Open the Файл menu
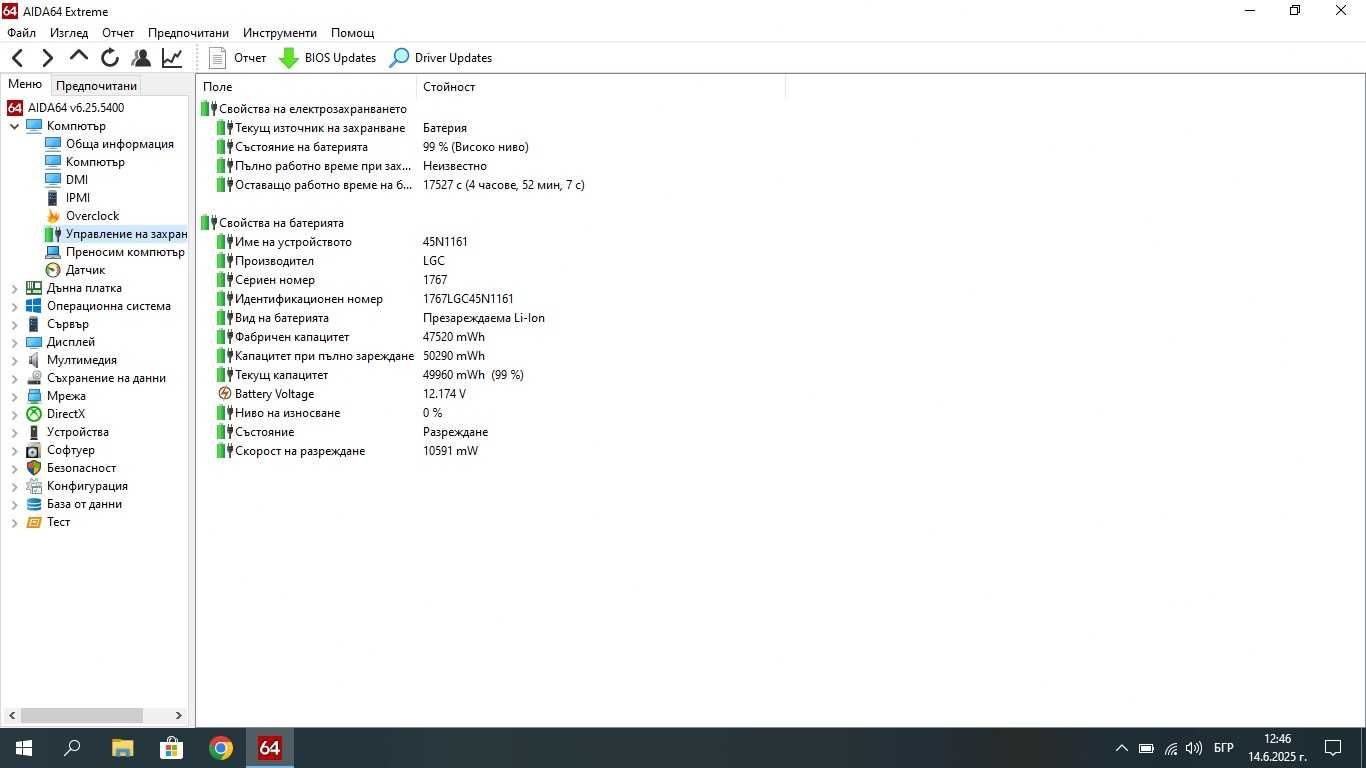The width and height of the screenshot is (1366, 768). (x=21, y=33)
